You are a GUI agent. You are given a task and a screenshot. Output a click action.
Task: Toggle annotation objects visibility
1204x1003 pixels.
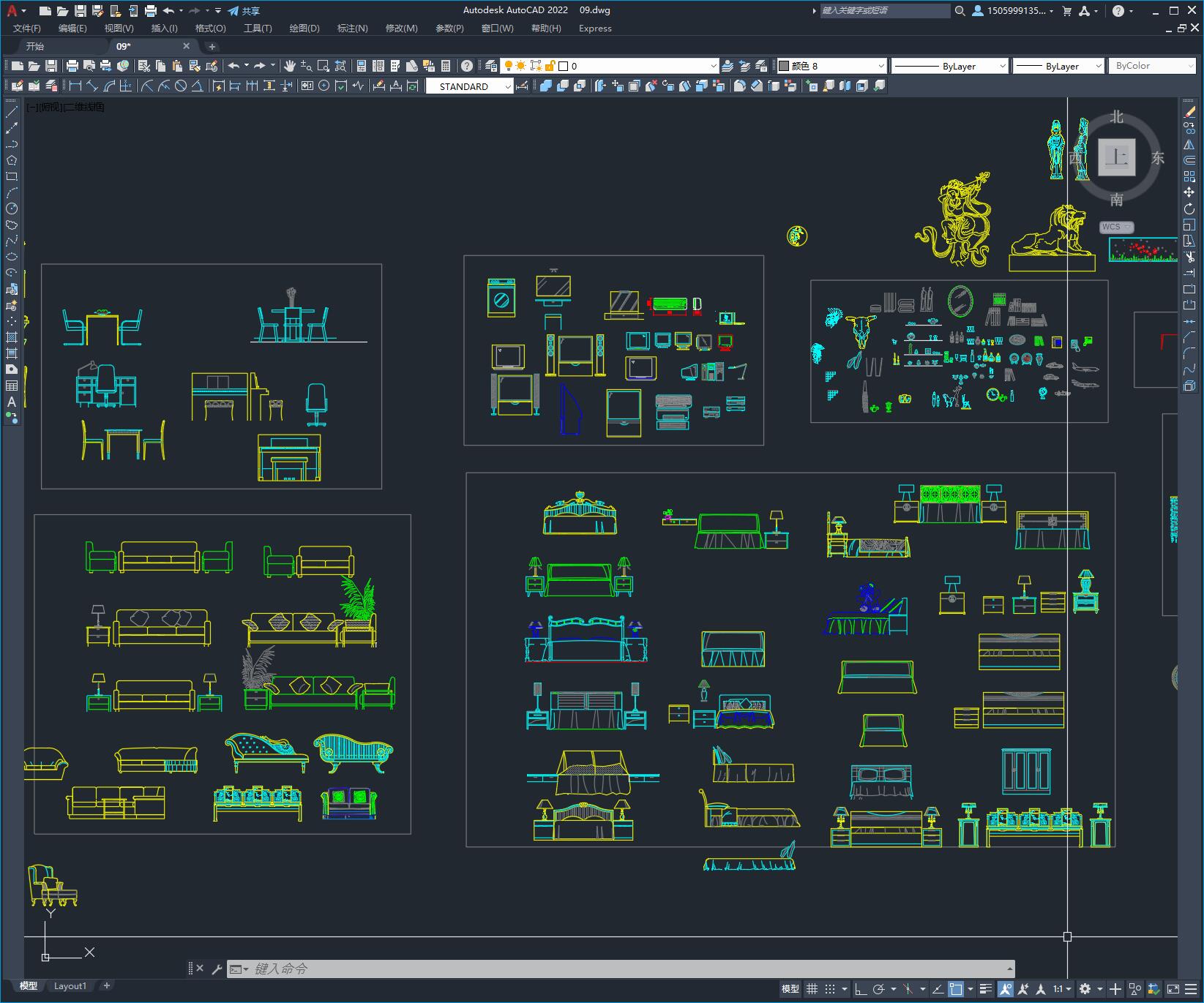[x=1006, y=989]
